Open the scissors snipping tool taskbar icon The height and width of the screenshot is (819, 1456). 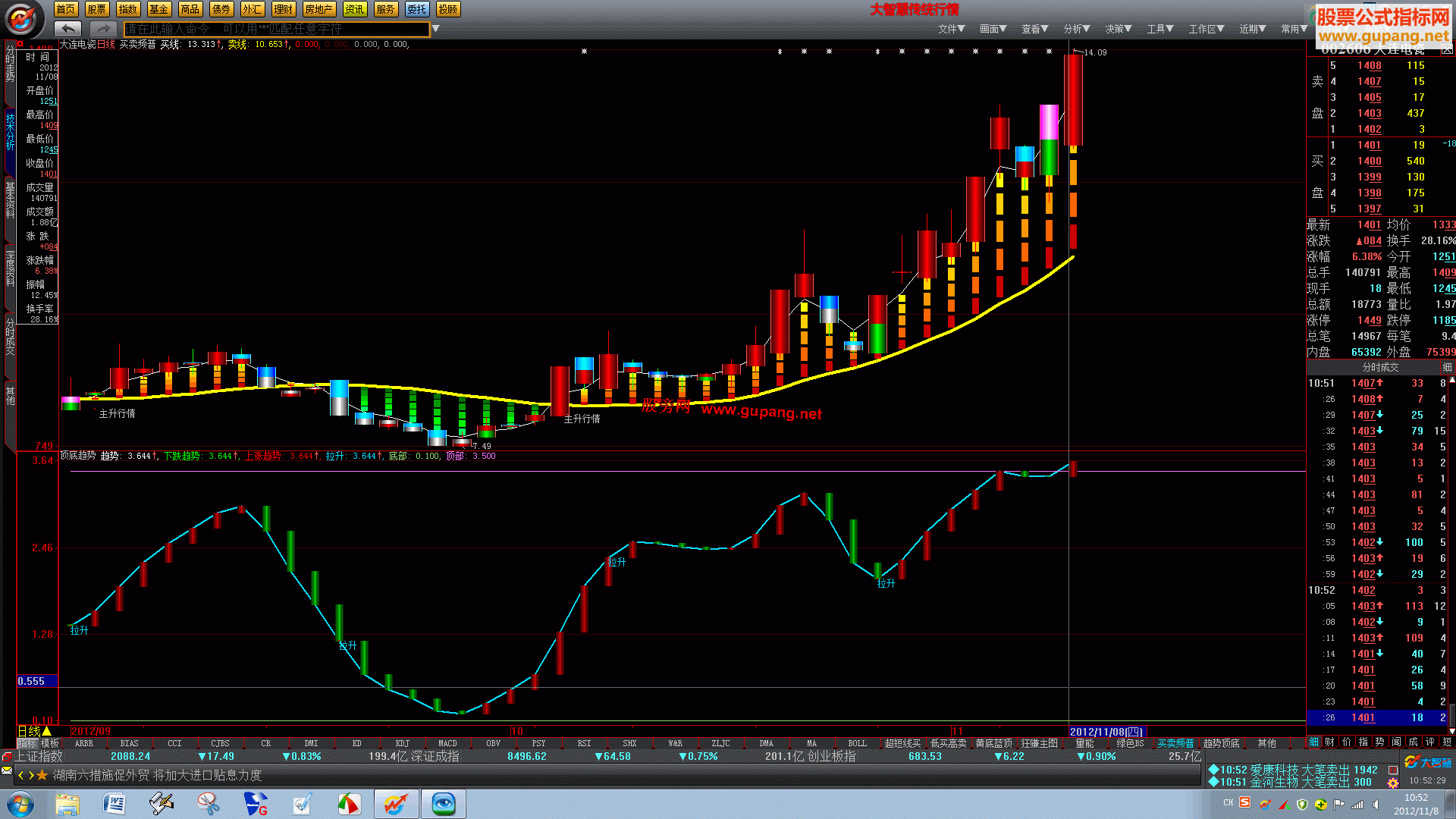(x=208, y=804)
